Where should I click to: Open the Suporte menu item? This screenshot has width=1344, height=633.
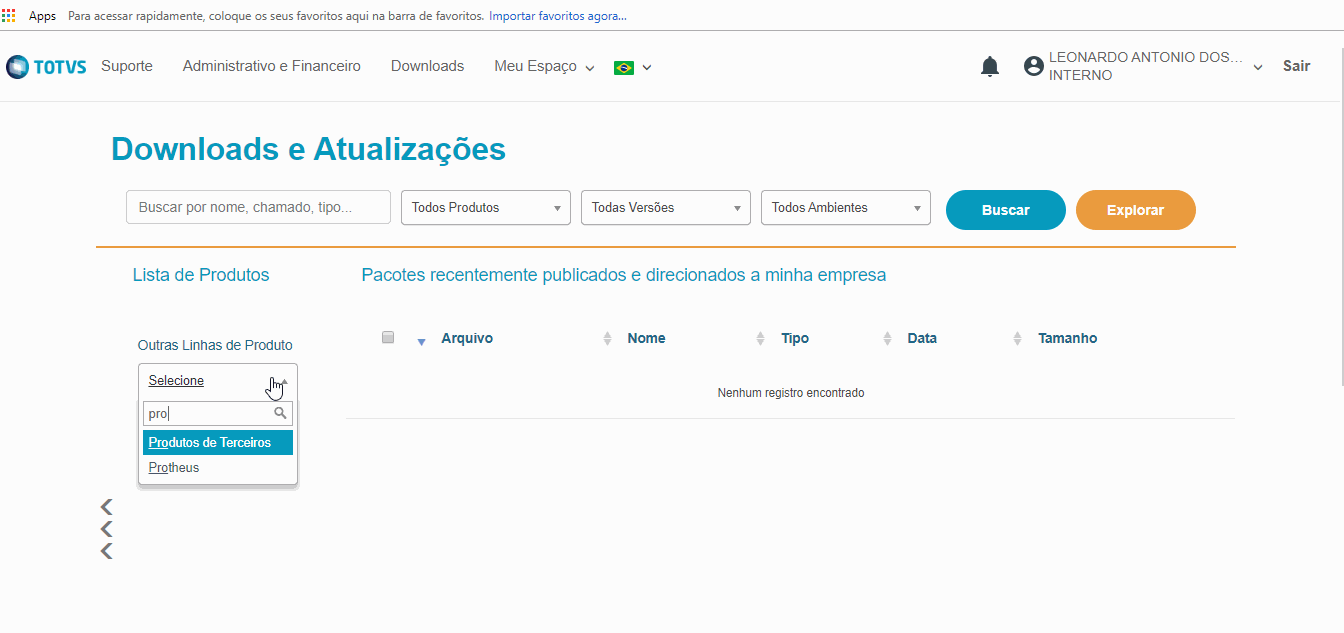(x=127, y=66)
